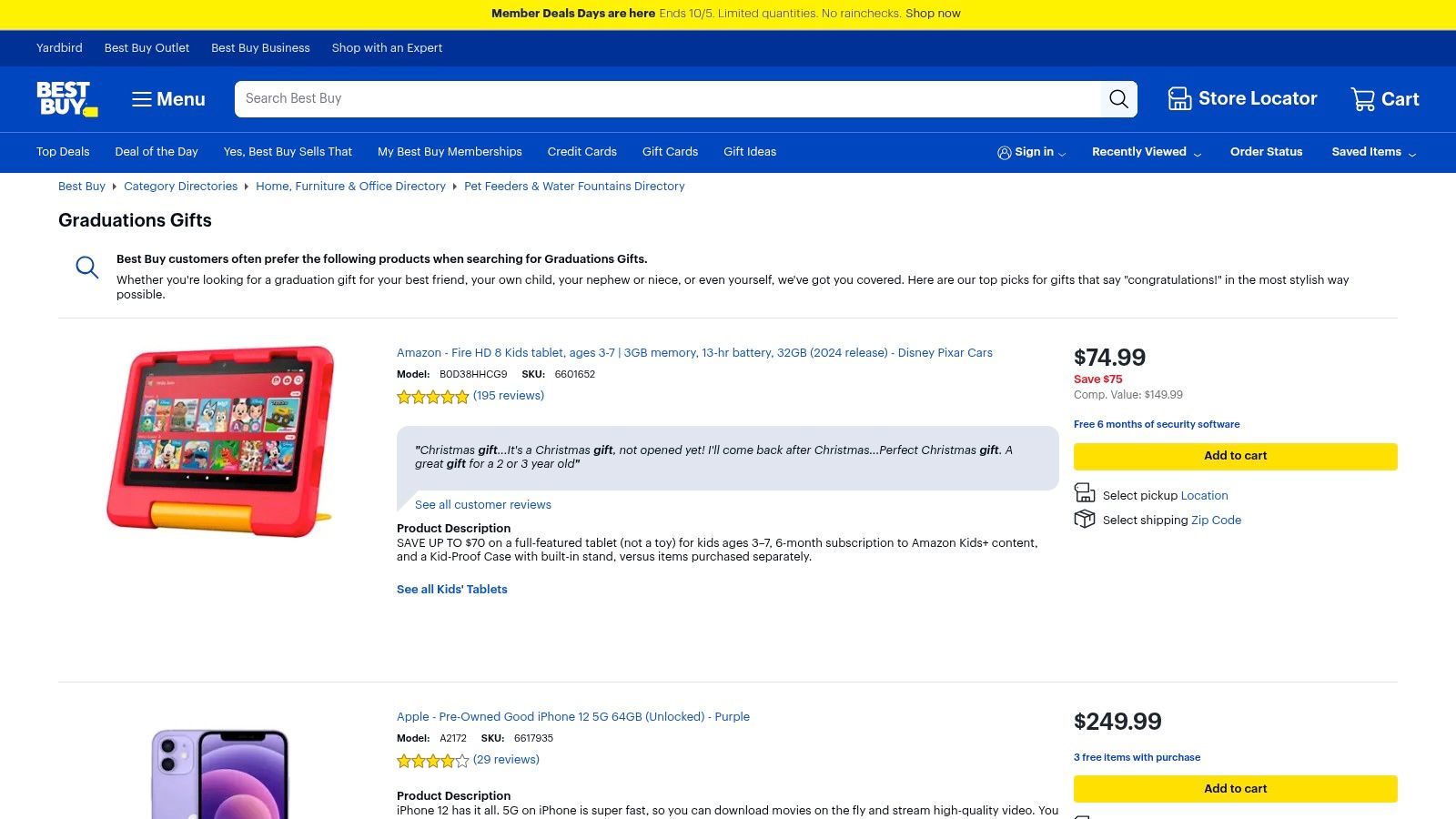
Task: Click the store pickup icon
Action: point(1085,493)
